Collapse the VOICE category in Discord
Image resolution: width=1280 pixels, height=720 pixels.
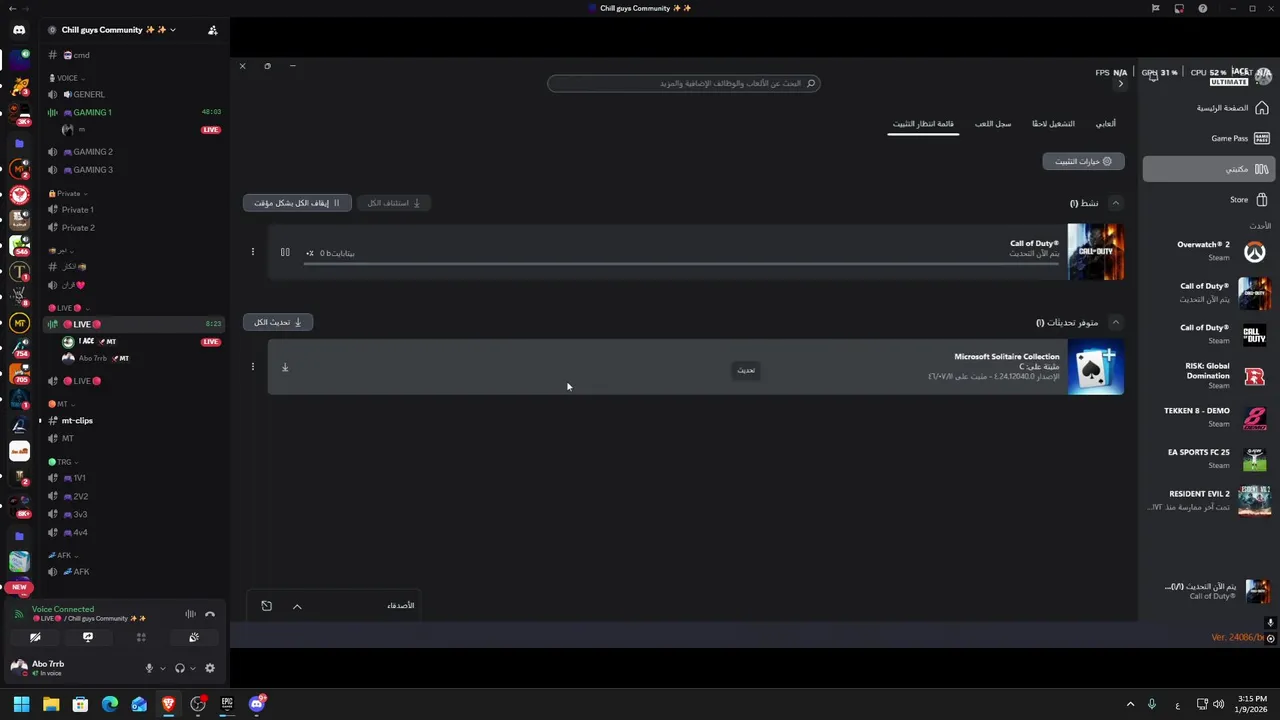(66, 78)
